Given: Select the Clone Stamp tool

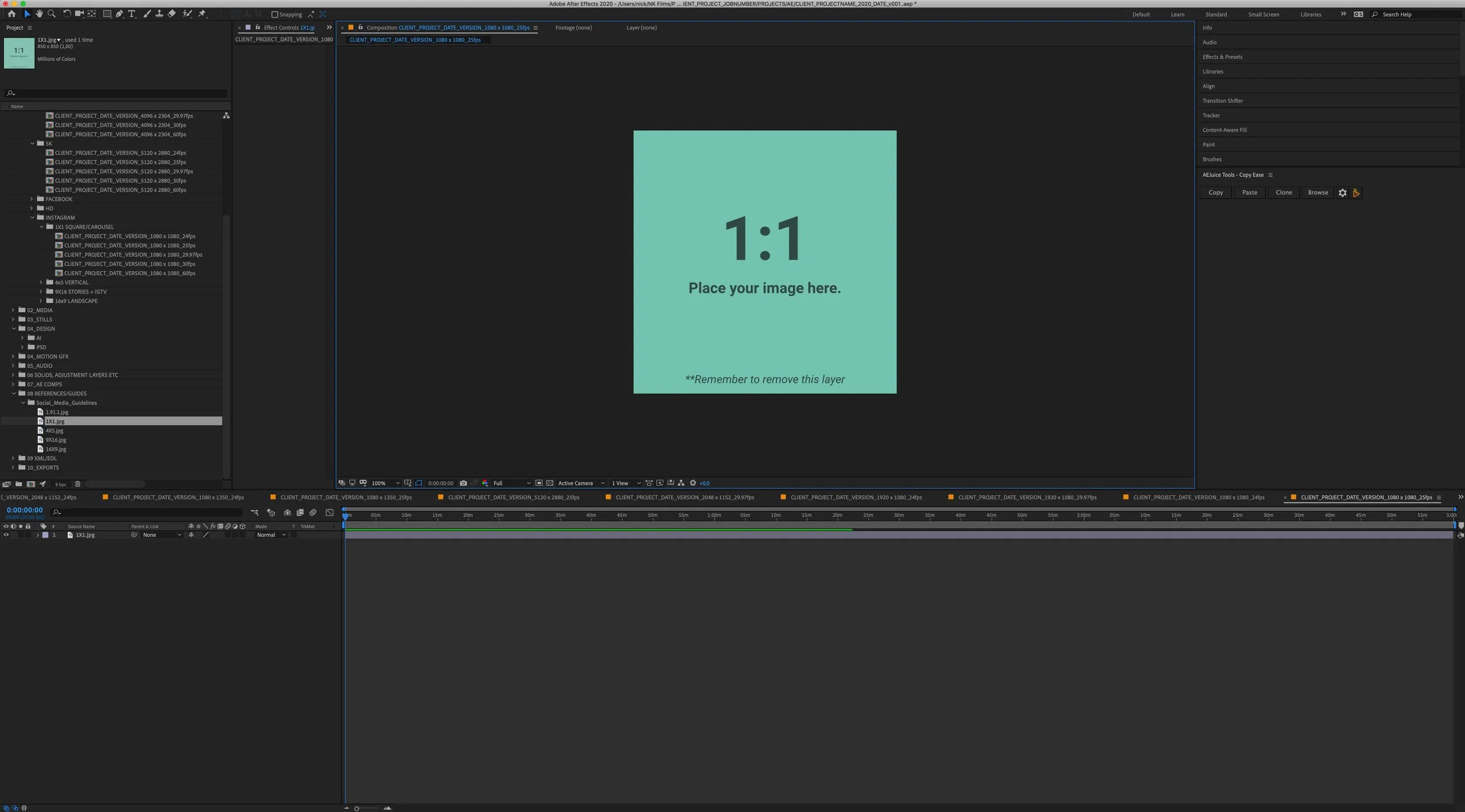Looking at the screenshot, I should (x=159, y=13).
